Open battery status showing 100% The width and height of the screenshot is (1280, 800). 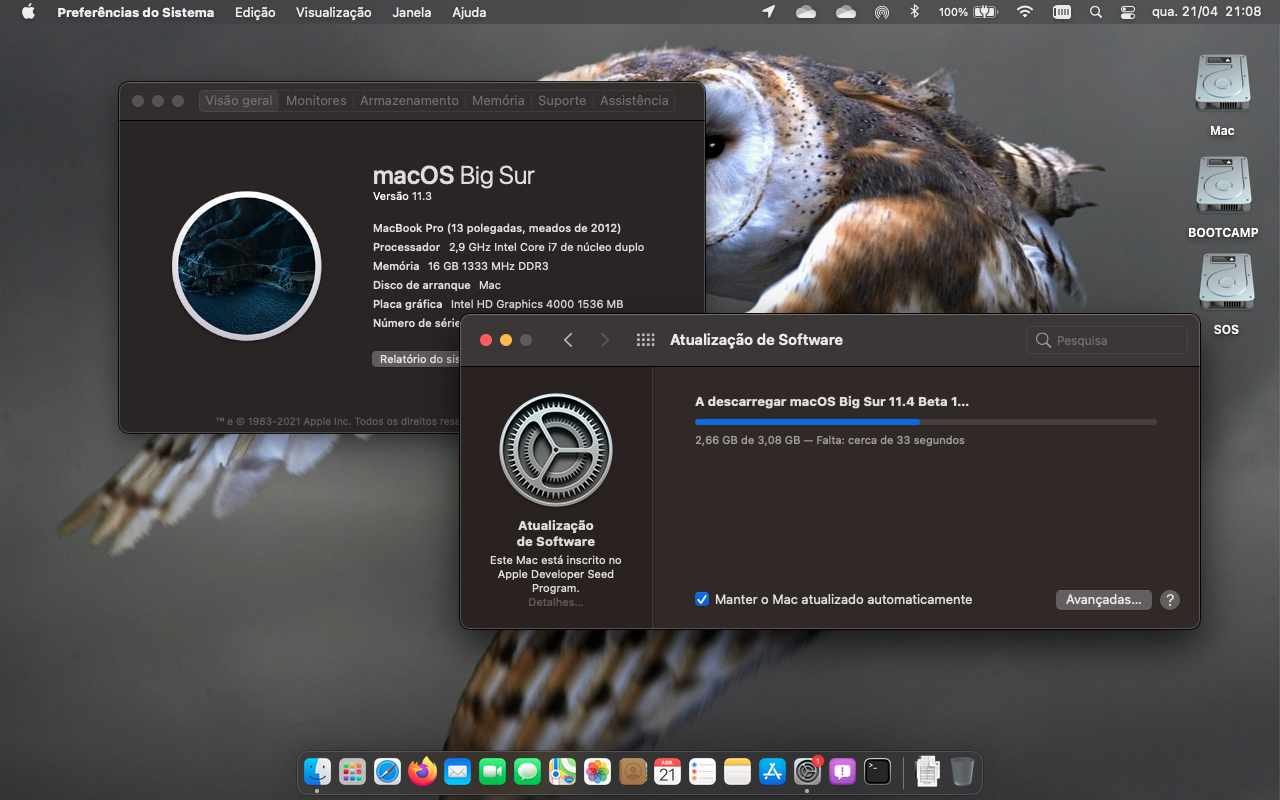click(968, 12)
